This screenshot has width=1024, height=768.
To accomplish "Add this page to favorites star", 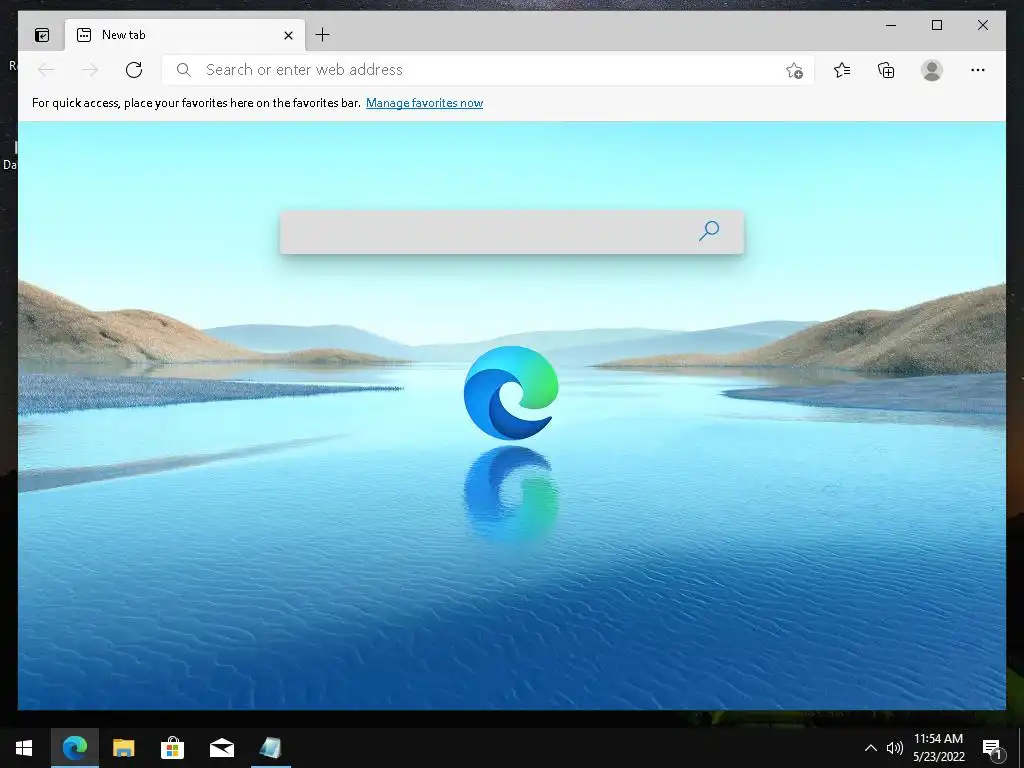I will [794, 70].
